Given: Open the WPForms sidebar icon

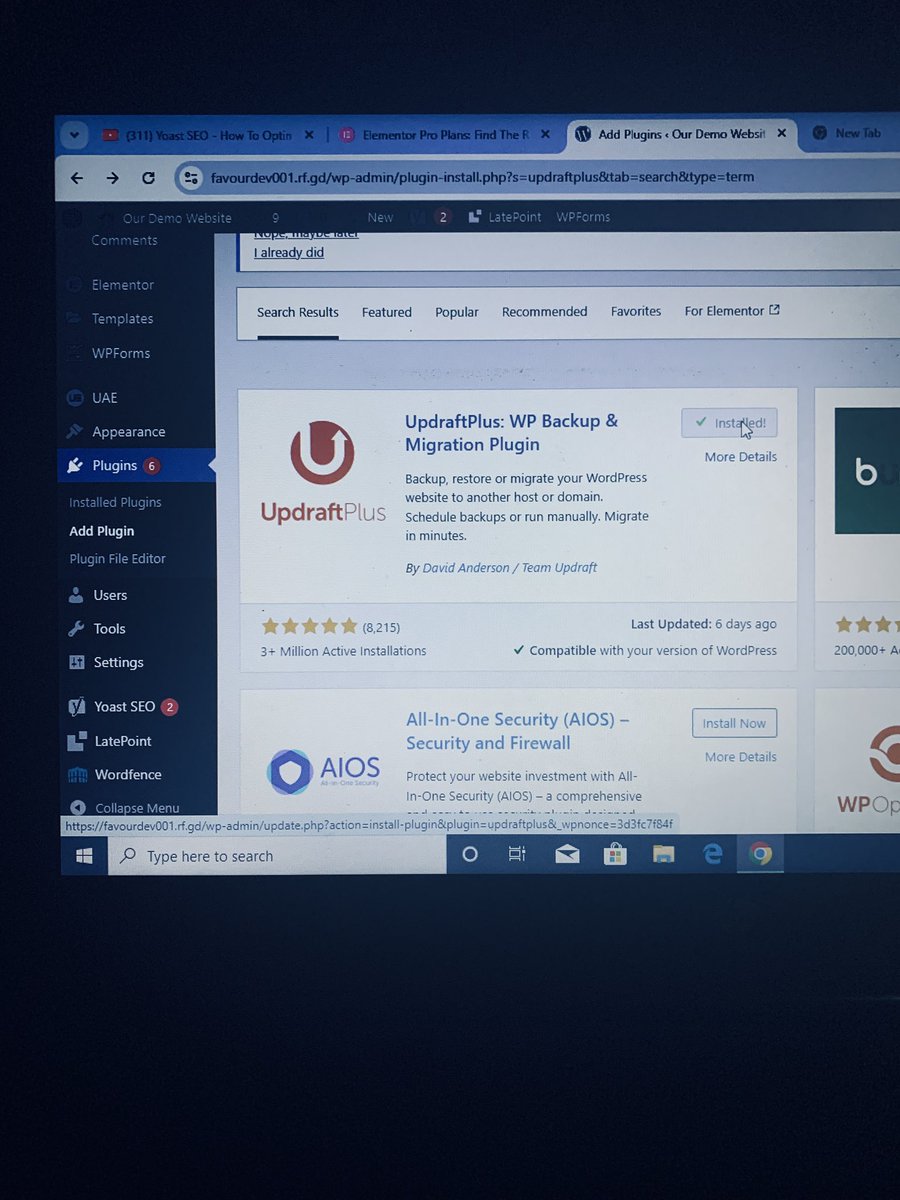Looking at the screenshot, I should pos(77,353).
